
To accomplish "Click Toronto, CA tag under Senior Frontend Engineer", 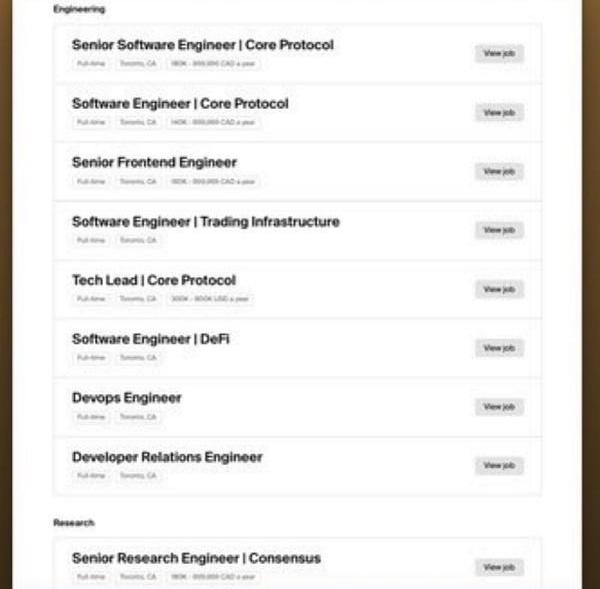I will point(137,182).
